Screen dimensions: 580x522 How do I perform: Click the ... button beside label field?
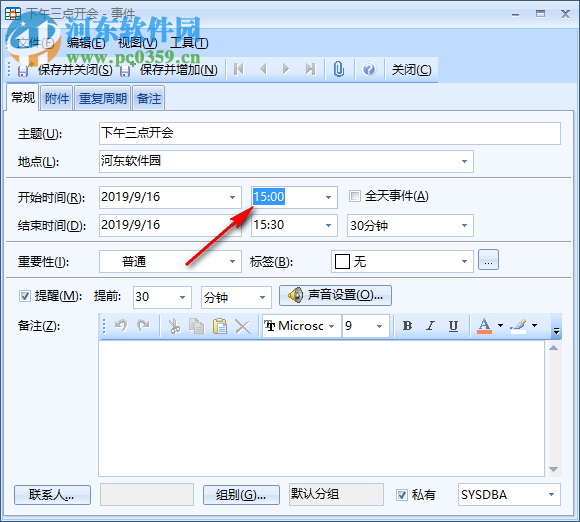click(x=488, y=260)
